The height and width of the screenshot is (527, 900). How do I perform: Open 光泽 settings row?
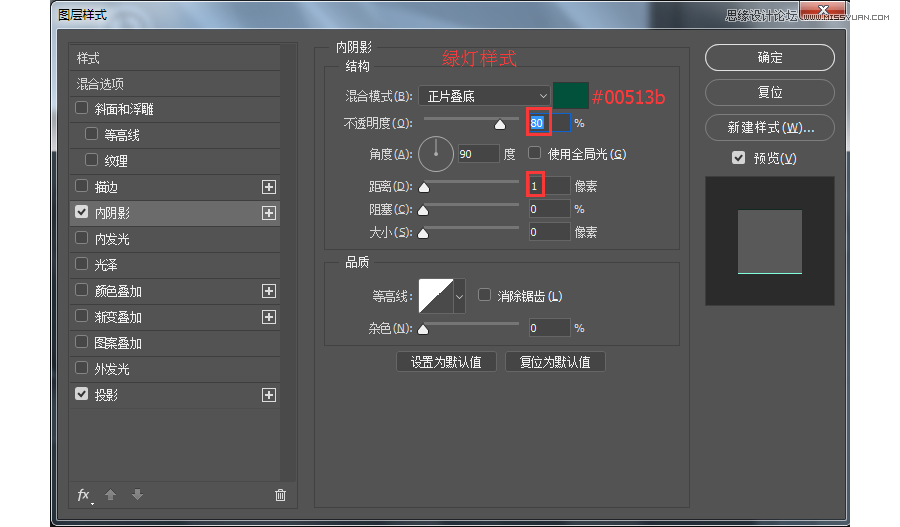click(174, 265)
